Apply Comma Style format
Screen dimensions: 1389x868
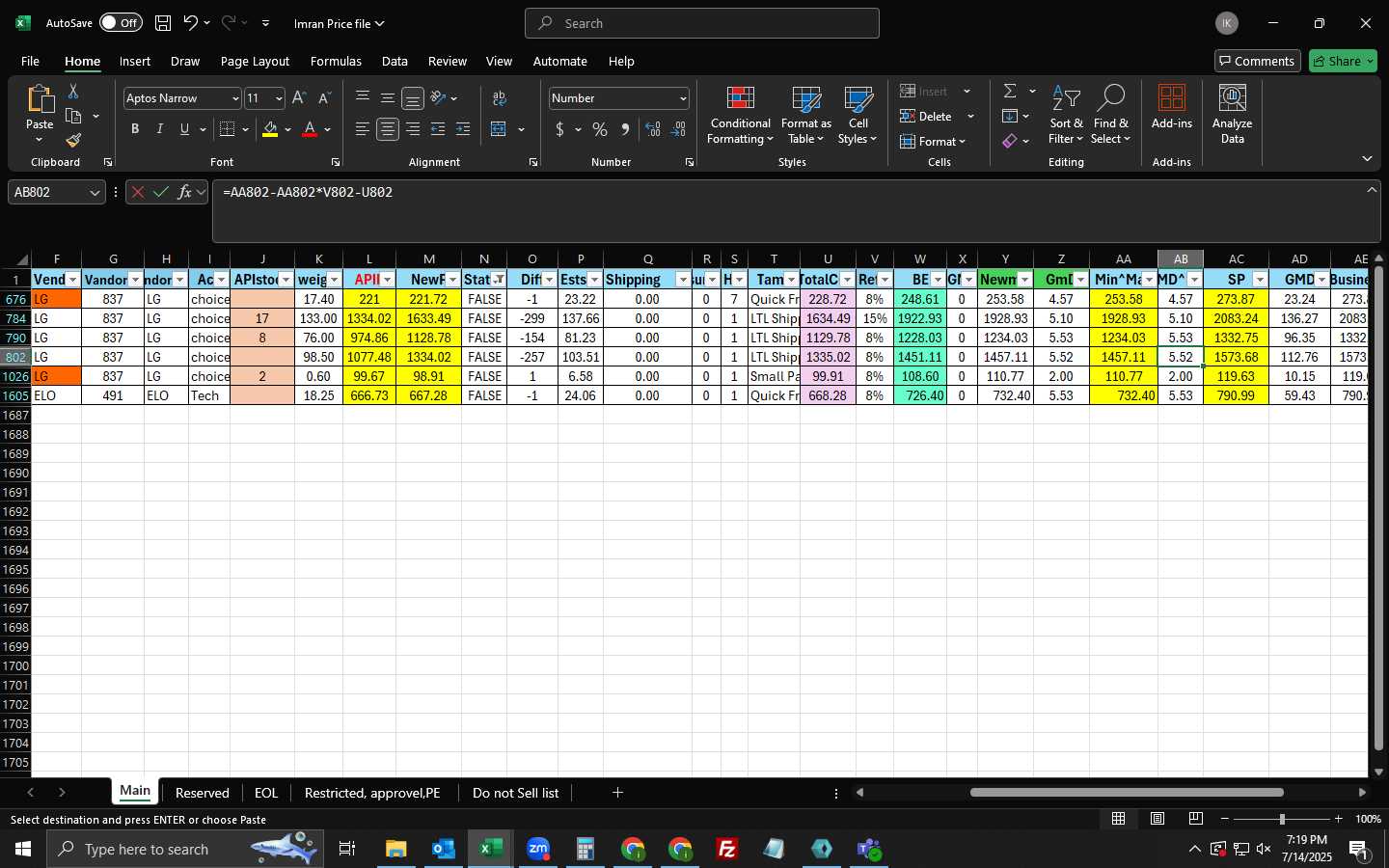625,129
